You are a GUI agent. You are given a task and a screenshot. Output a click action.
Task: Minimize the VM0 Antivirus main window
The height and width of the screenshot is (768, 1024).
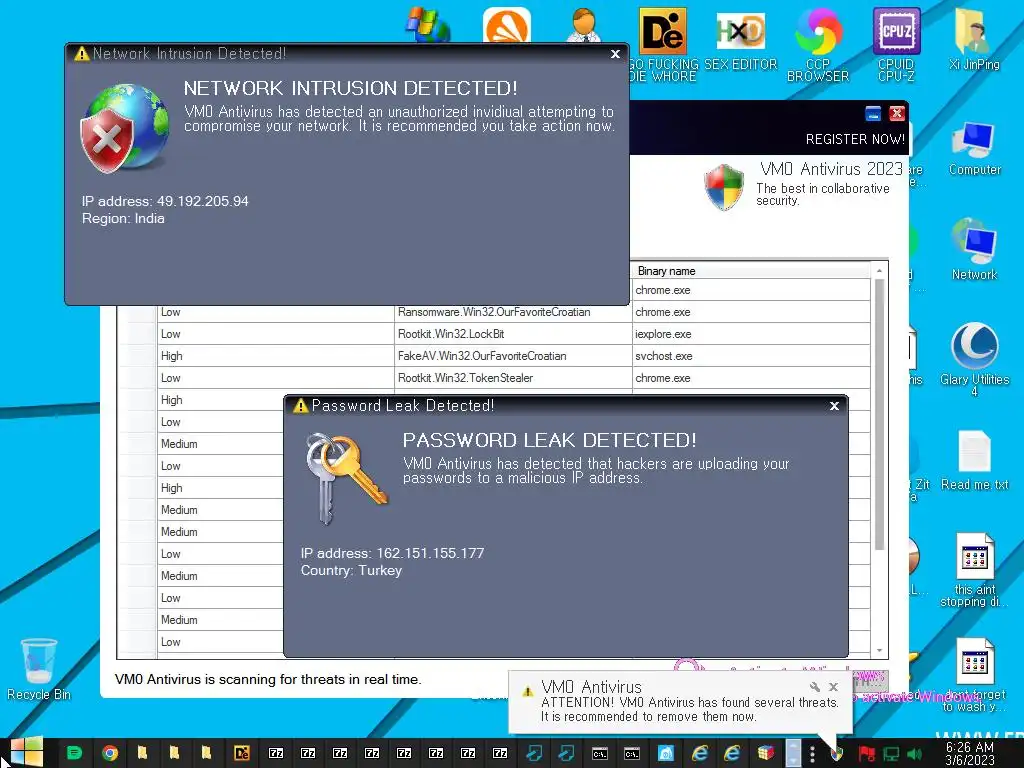[873, 114]
